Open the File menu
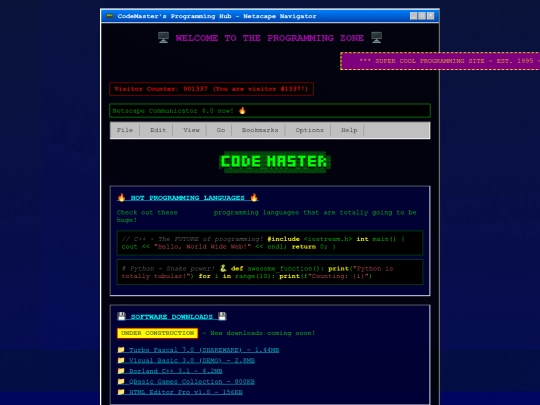 coord(125,130)
